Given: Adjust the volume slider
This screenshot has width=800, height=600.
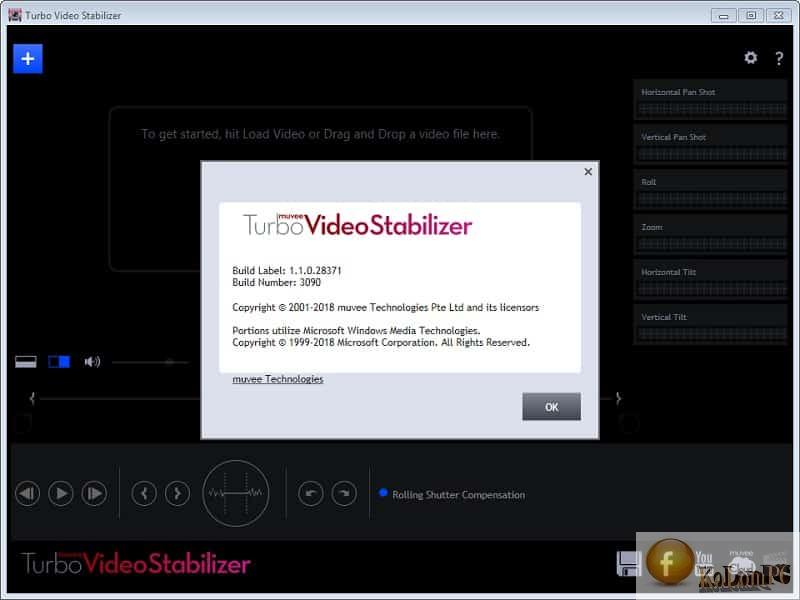Looking at the screenshot, I should click(151, 362).
